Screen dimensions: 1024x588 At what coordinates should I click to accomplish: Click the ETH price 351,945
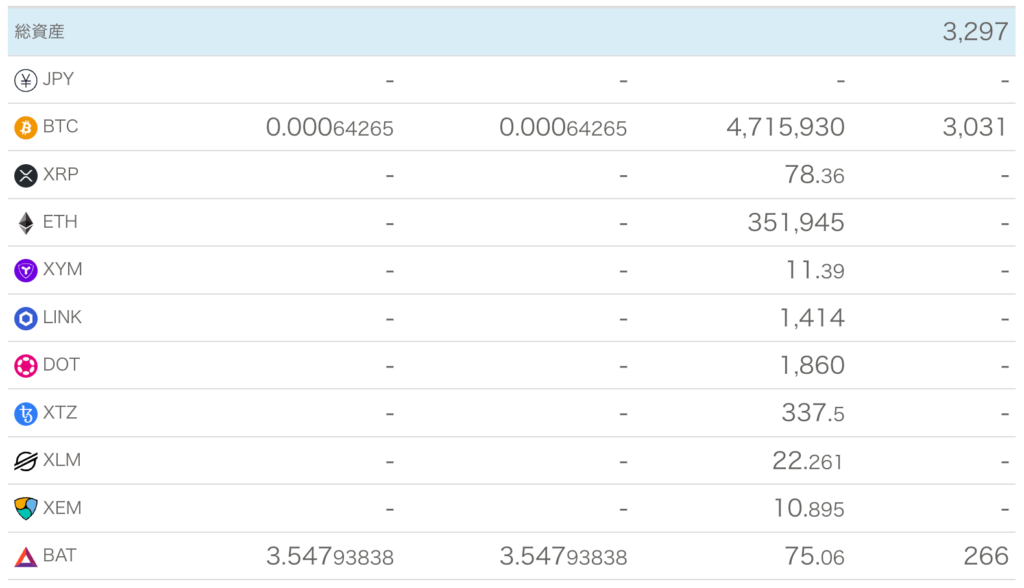pyautogui.click(x=796, y=223)
